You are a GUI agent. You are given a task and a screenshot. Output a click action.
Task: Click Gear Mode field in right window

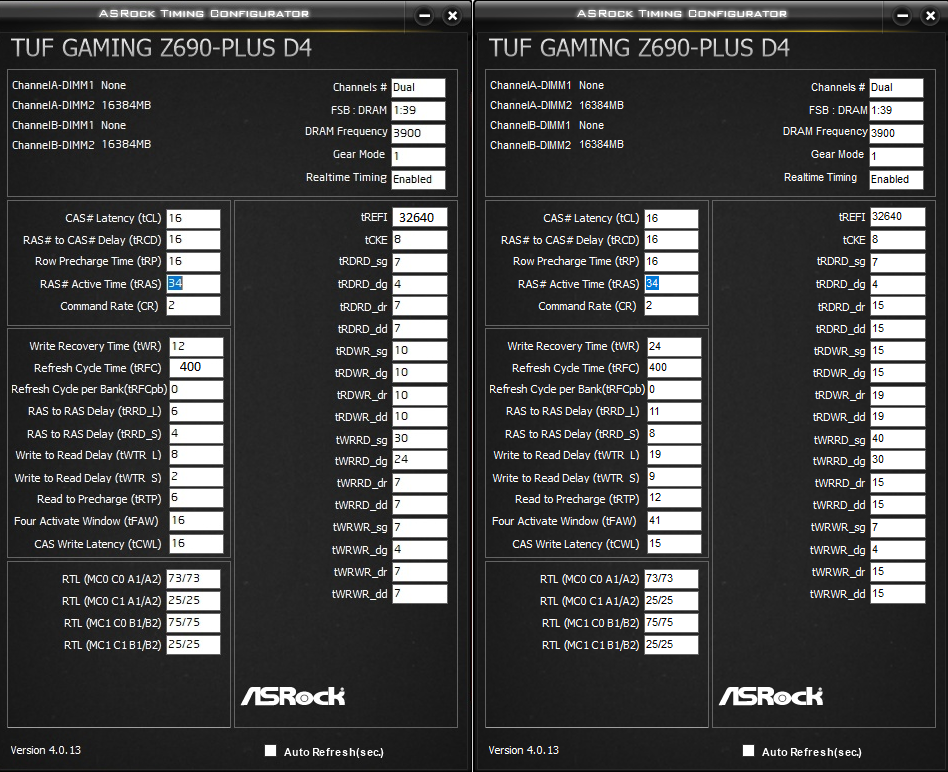[897, 157]
